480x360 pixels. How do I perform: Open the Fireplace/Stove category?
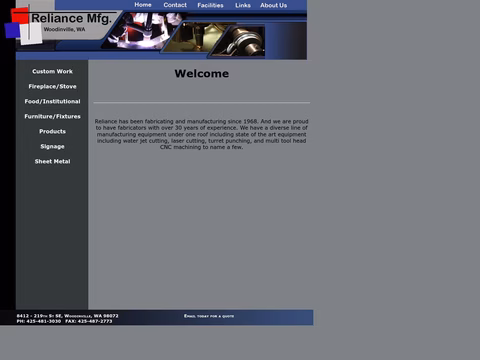[52, 86]
